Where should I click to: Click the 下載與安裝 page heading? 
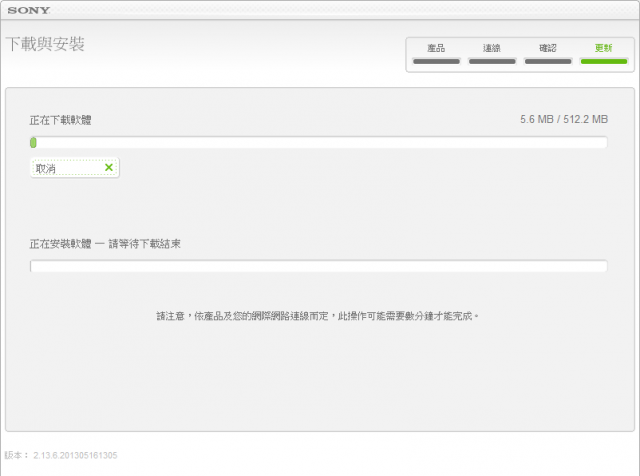pyautogui.click(x=45, y=44)
